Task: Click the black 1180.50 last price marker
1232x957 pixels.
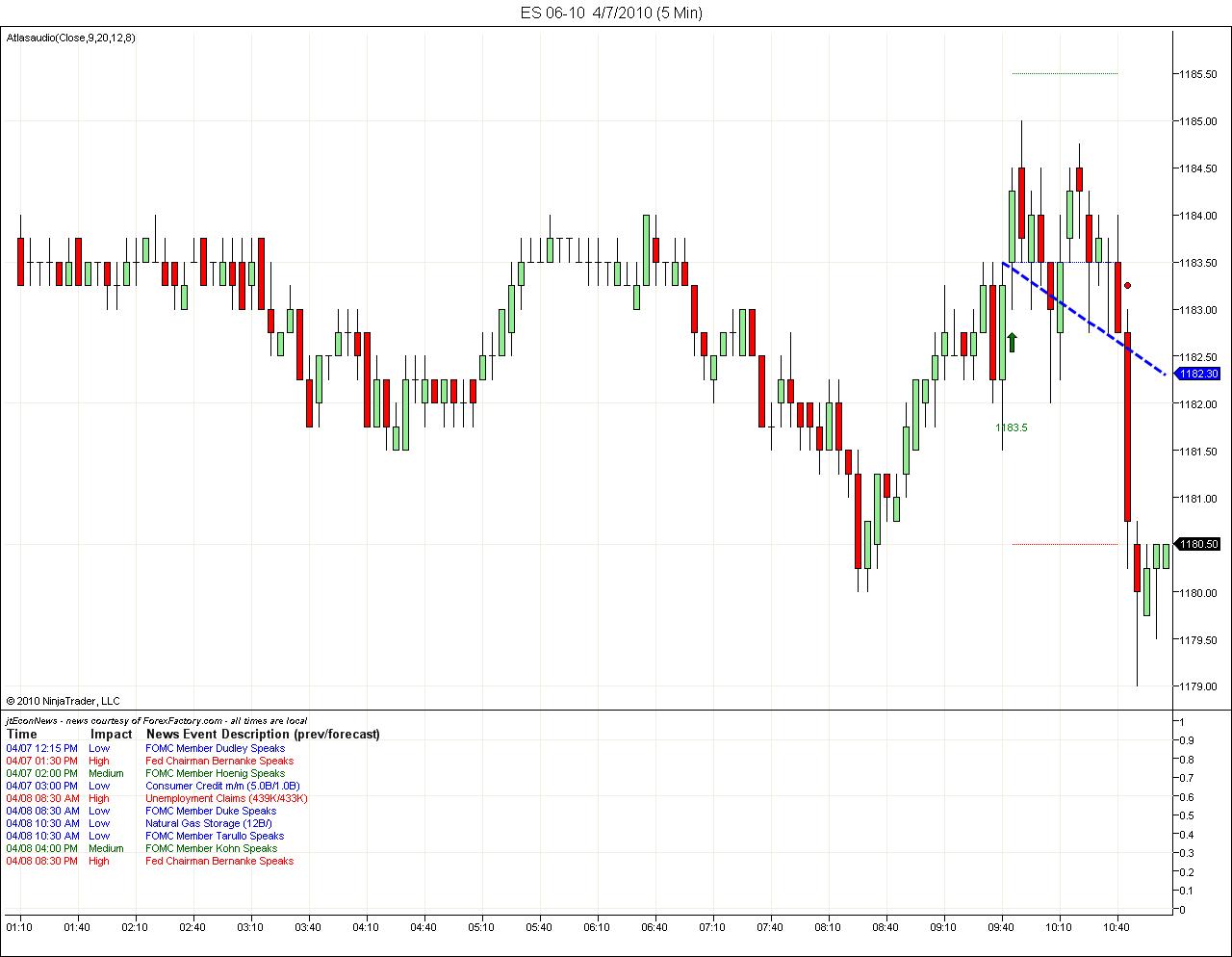Action: click(x=1198, y=544)
